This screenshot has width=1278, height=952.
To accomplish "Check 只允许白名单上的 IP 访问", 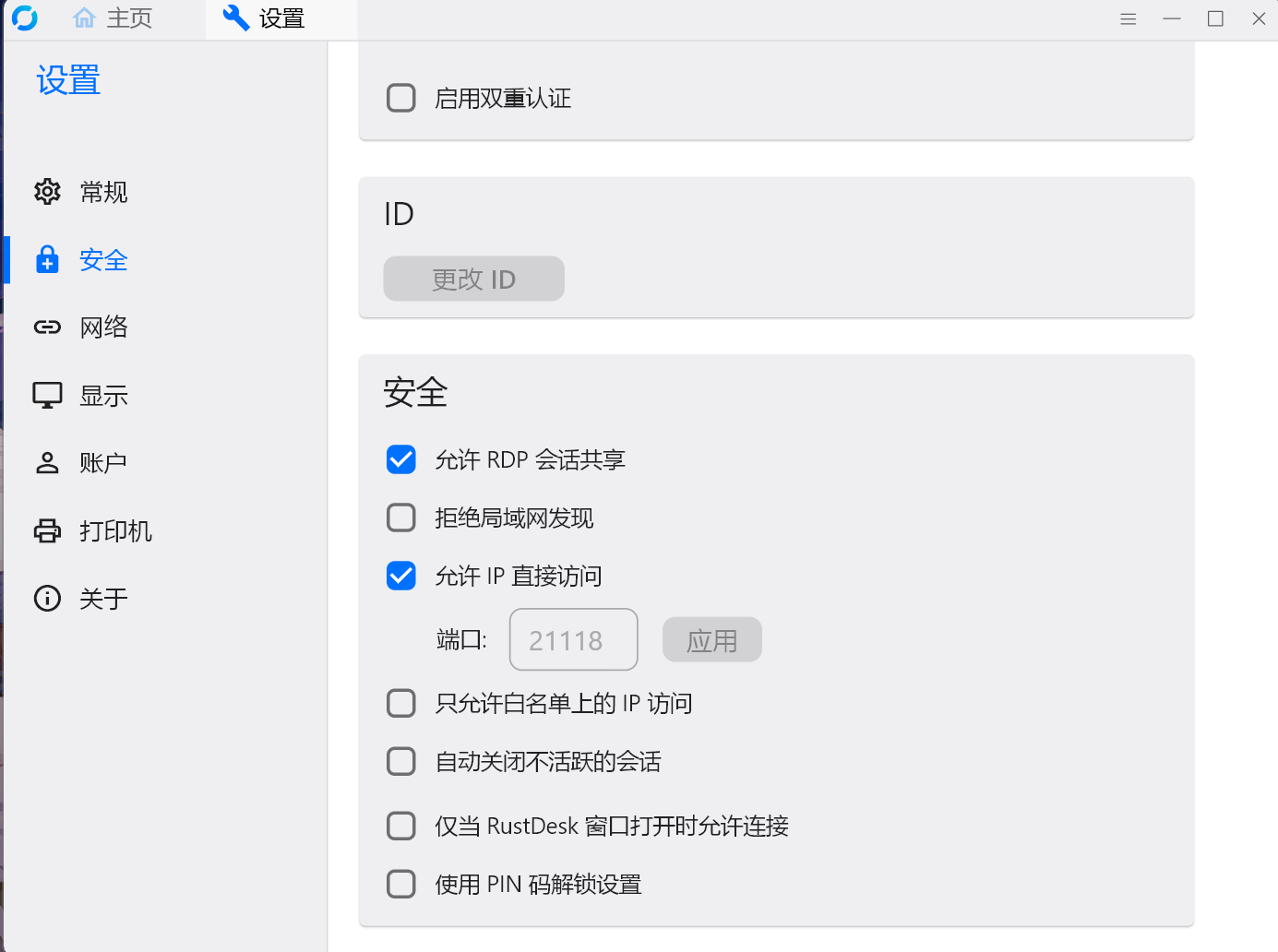I will pyautogui.click(x=400, y=703).
